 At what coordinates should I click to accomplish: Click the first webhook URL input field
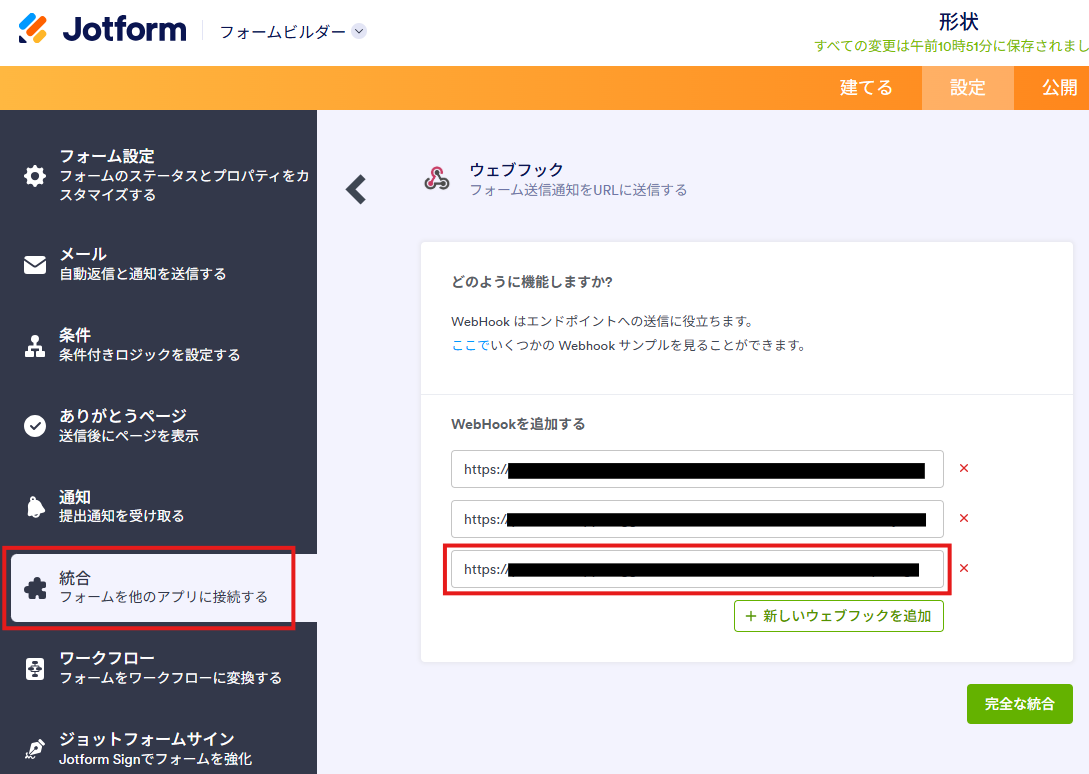coord(696,469)
